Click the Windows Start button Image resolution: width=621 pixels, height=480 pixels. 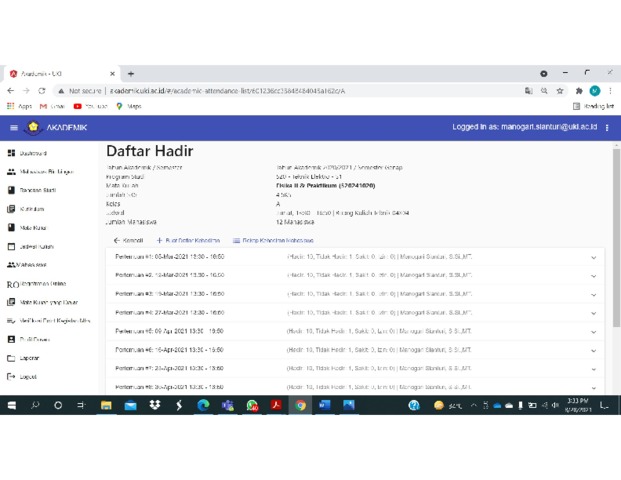point(12,405)
